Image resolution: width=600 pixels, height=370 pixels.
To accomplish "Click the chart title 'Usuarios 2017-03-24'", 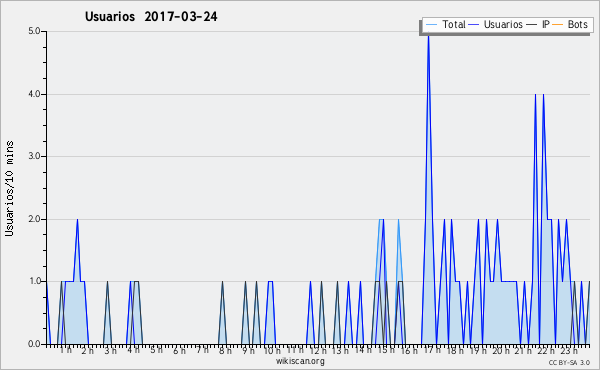I will 151,17.
